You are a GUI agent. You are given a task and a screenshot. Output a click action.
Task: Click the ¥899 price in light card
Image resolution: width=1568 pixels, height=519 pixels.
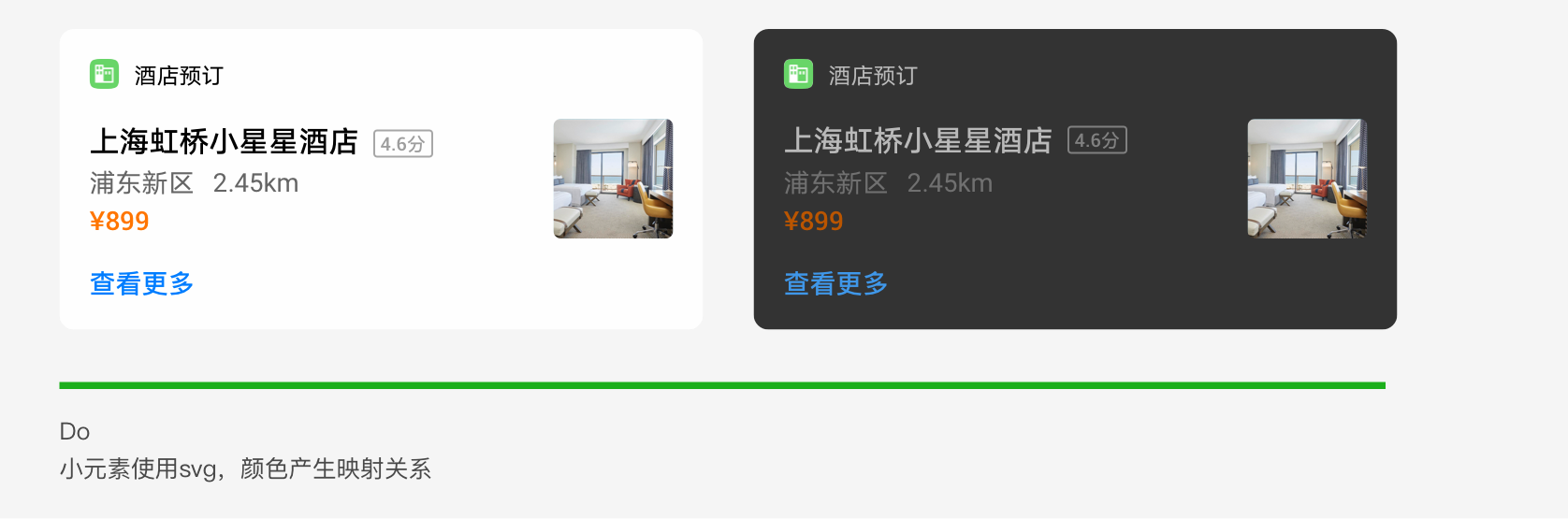tap(119, 222)
